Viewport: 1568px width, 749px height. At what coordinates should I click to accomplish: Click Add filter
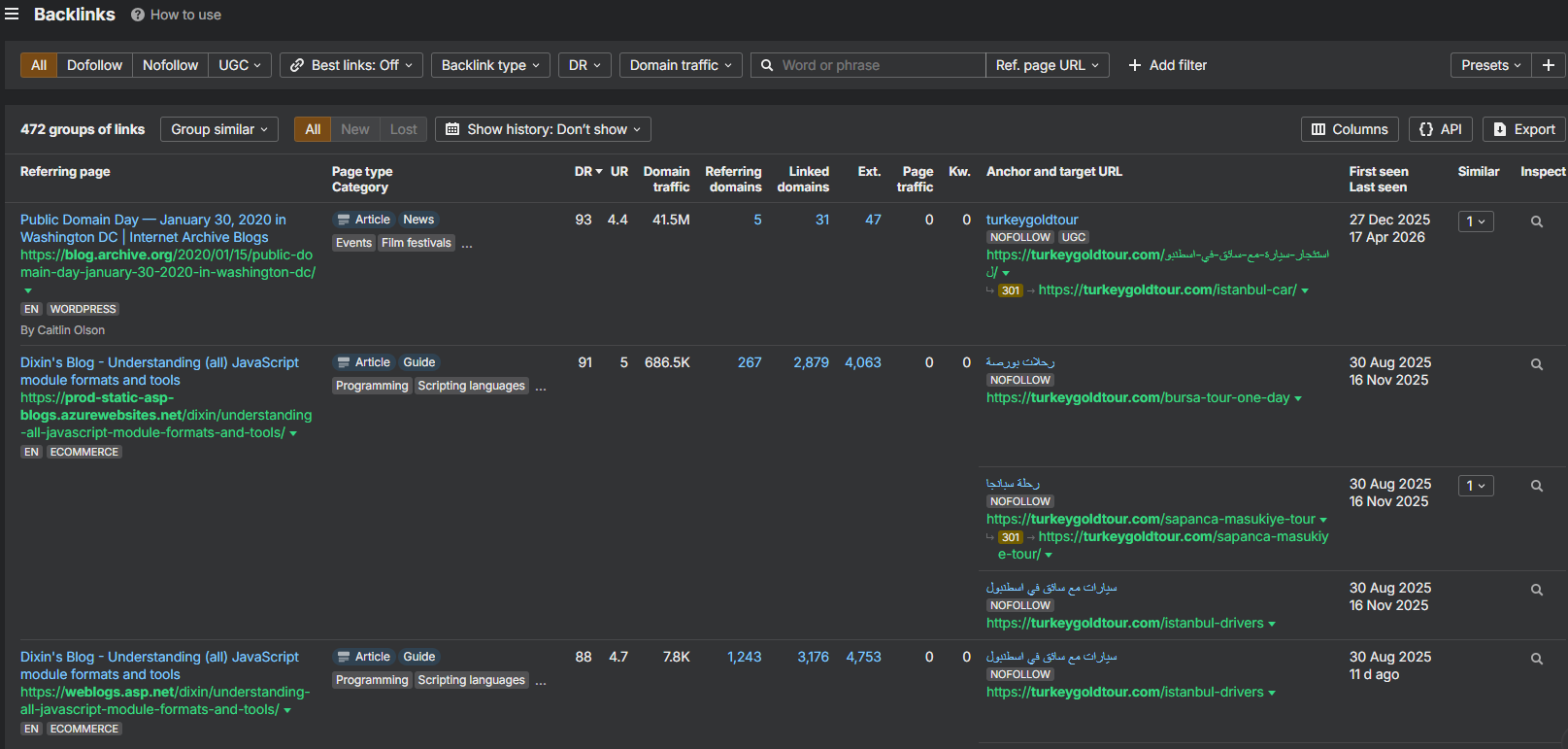1167,65
